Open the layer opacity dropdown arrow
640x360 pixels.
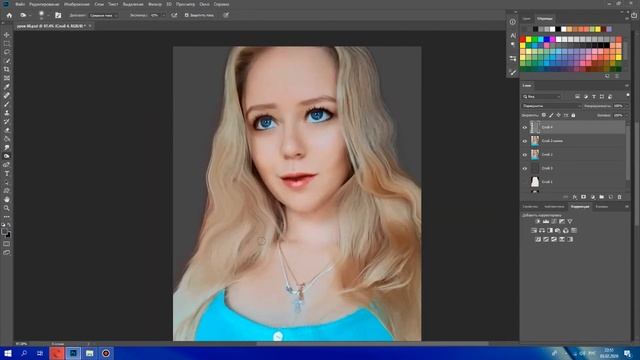626,106
